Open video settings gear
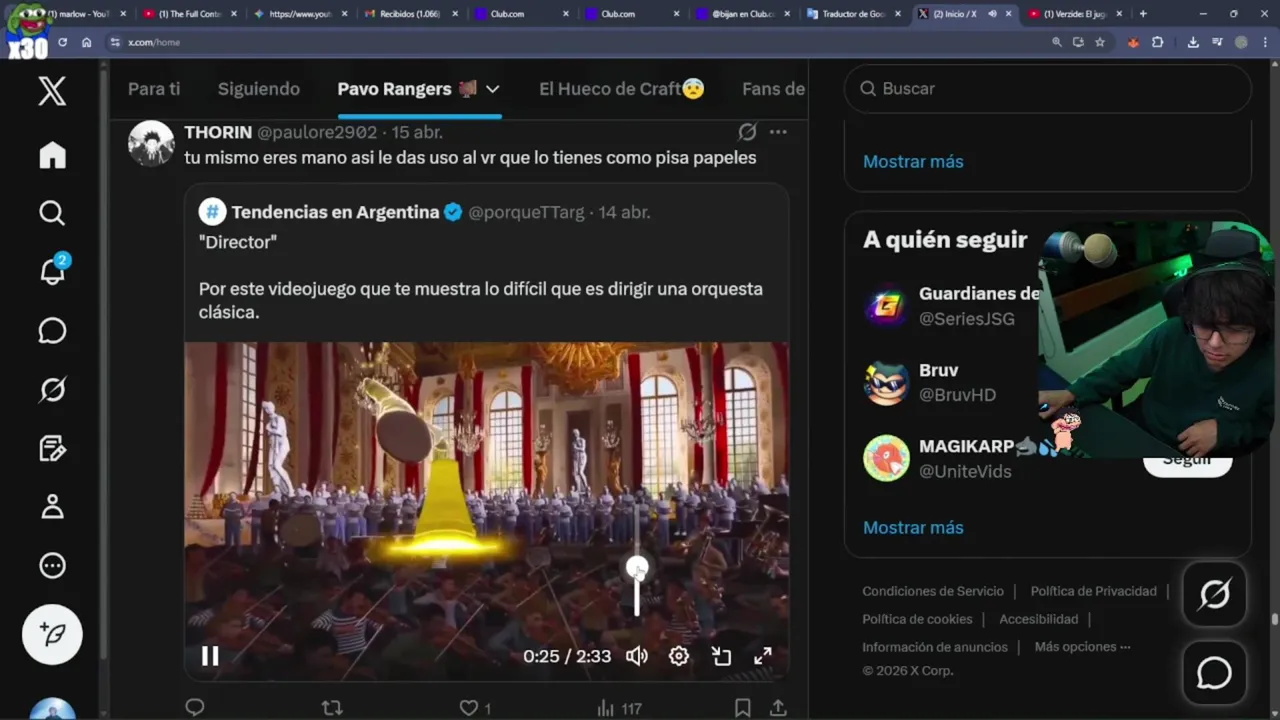 679,656
